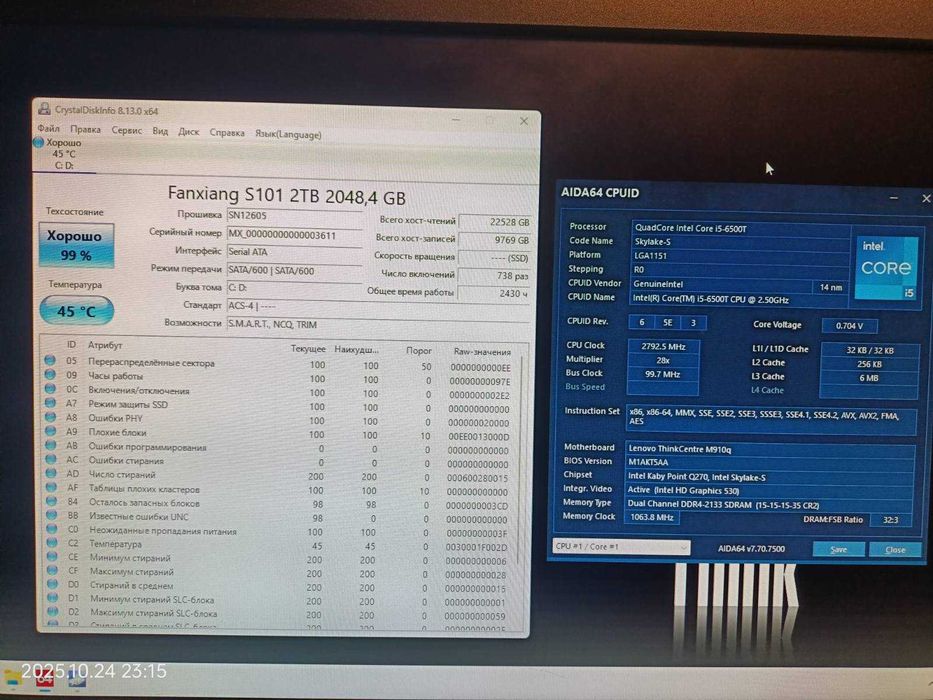Click the BIOS Version value M1AKT5AA
Image resolution: width=933 pixels, height=700 pixels.
(x=770, y=462)
